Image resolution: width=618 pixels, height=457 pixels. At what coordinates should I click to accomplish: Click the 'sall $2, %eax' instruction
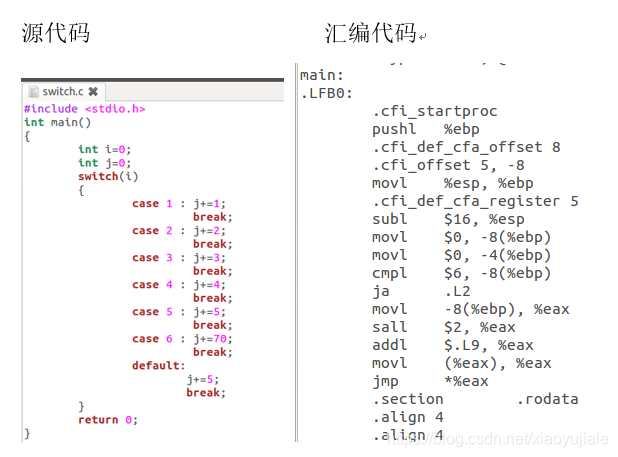[x=444, y=327]
